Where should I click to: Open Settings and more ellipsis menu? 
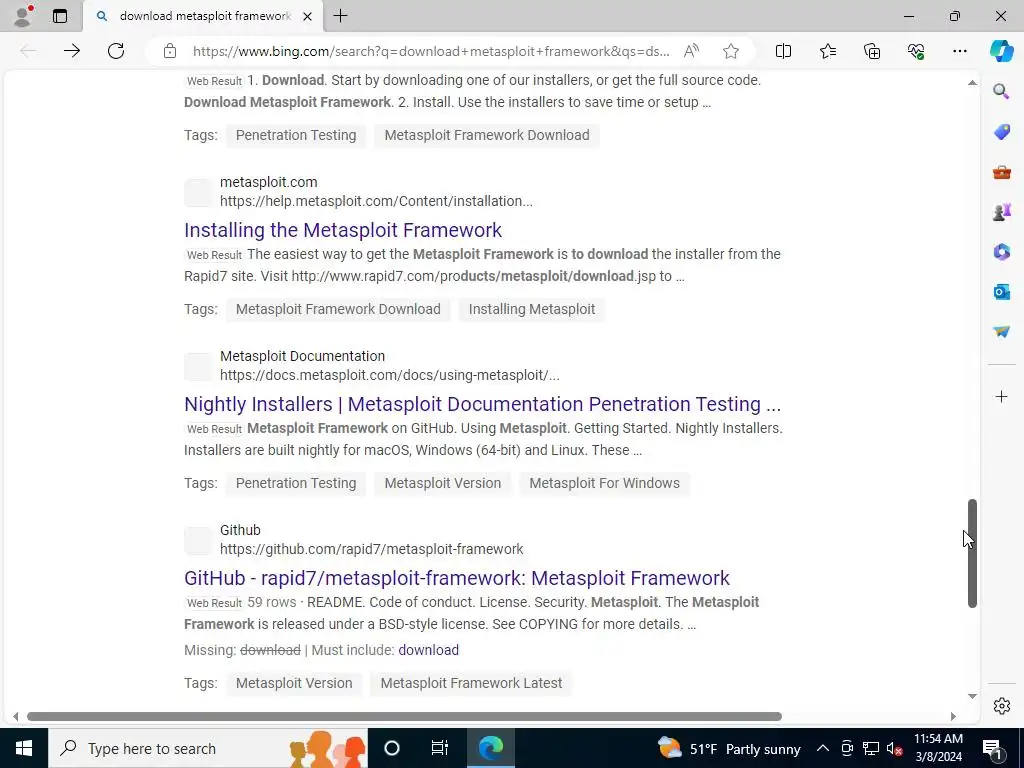959,51
